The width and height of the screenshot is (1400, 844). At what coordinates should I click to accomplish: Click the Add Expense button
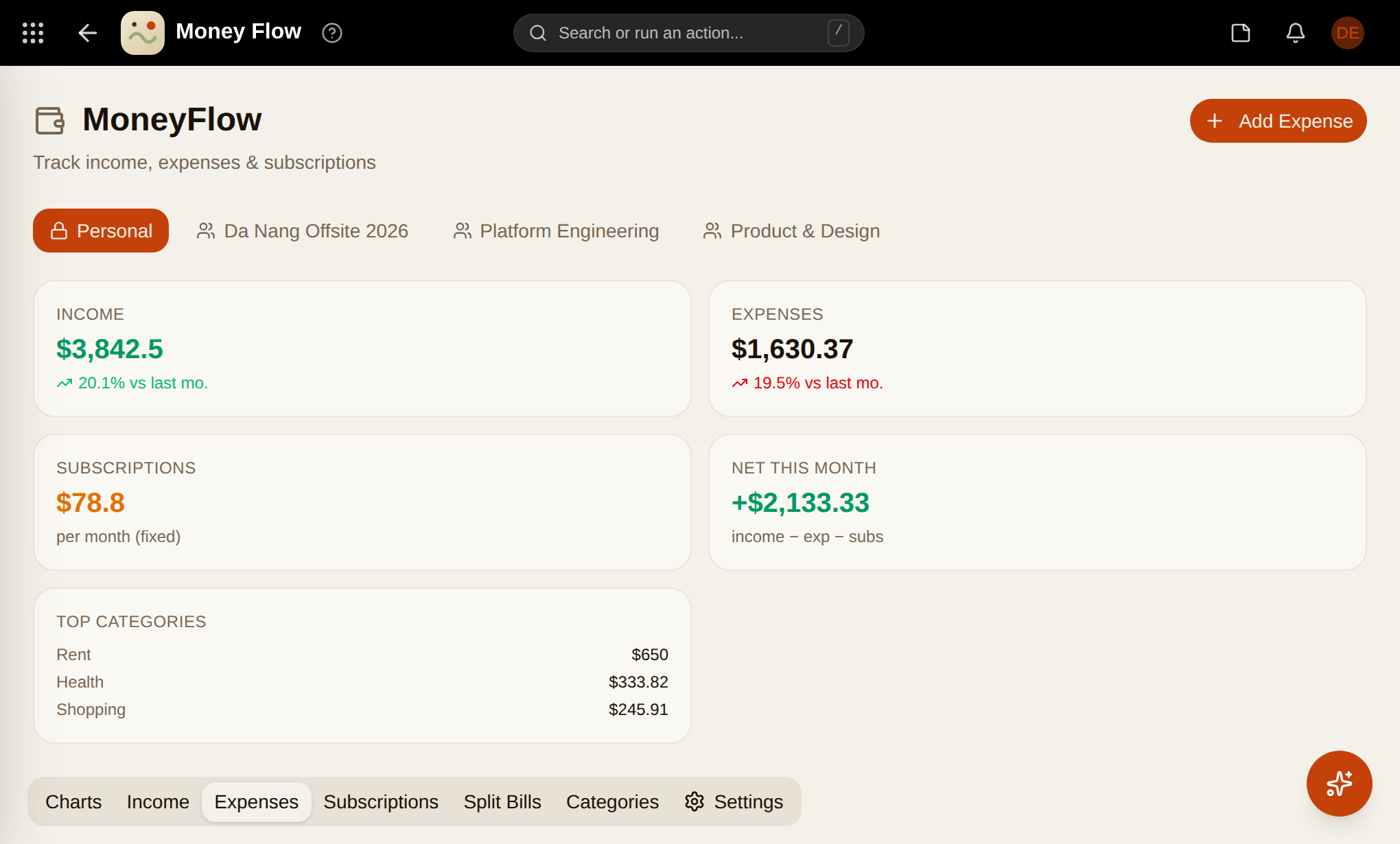[x=1278, y=121]
